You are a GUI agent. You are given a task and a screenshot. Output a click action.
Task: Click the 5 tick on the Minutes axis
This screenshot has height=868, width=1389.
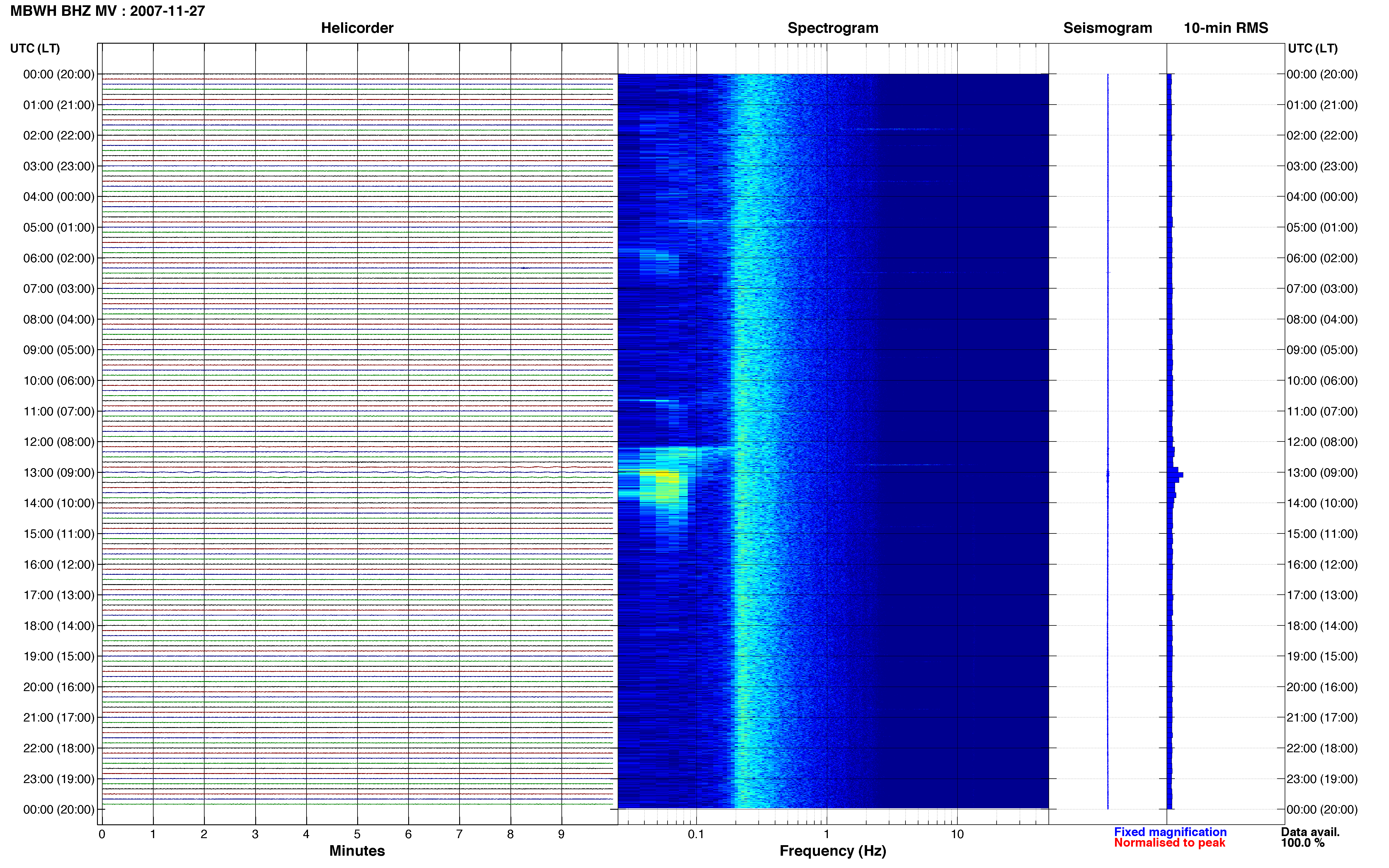click(357, 834)
